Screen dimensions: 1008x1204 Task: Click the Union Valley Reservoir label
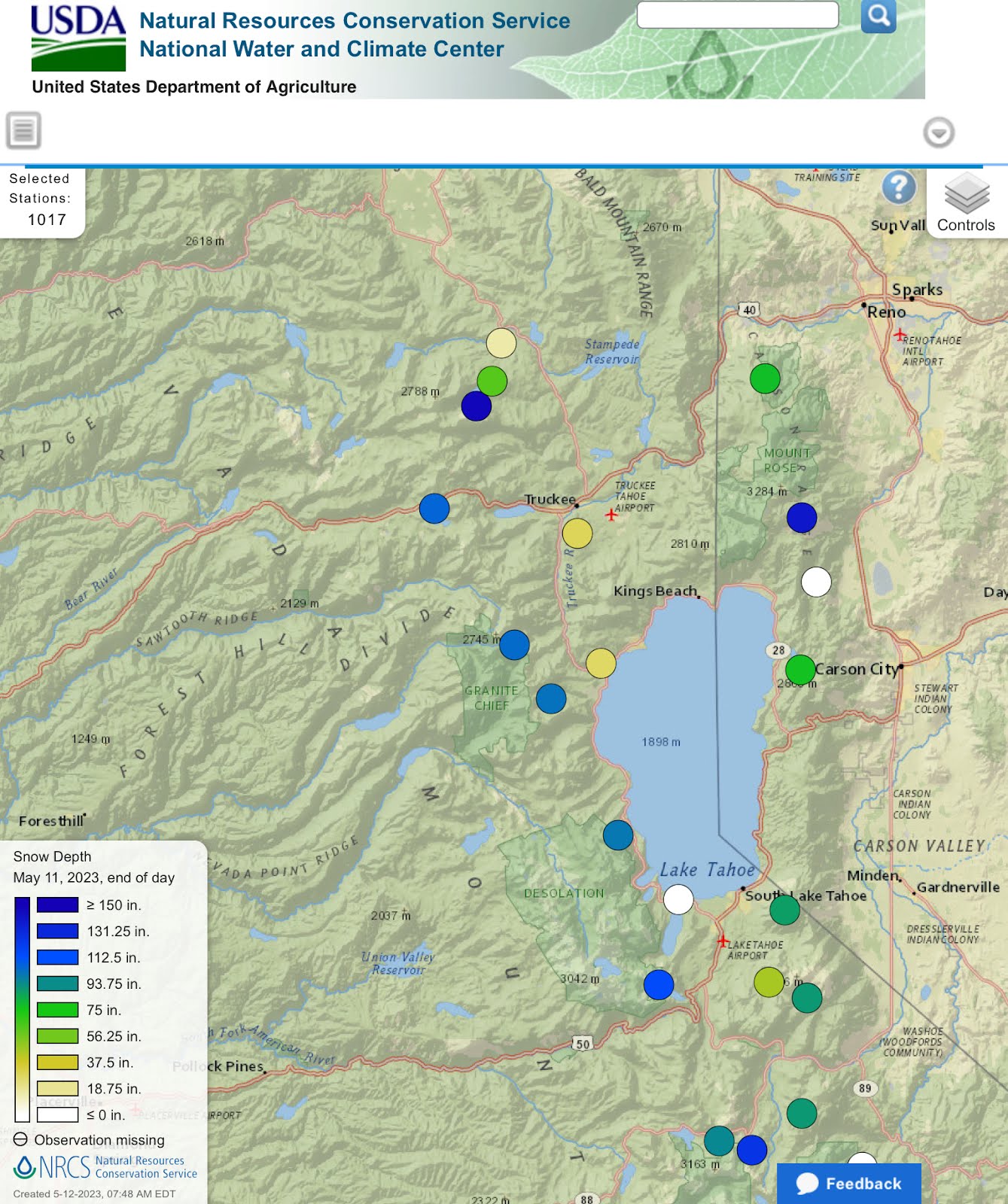[398, 963]
